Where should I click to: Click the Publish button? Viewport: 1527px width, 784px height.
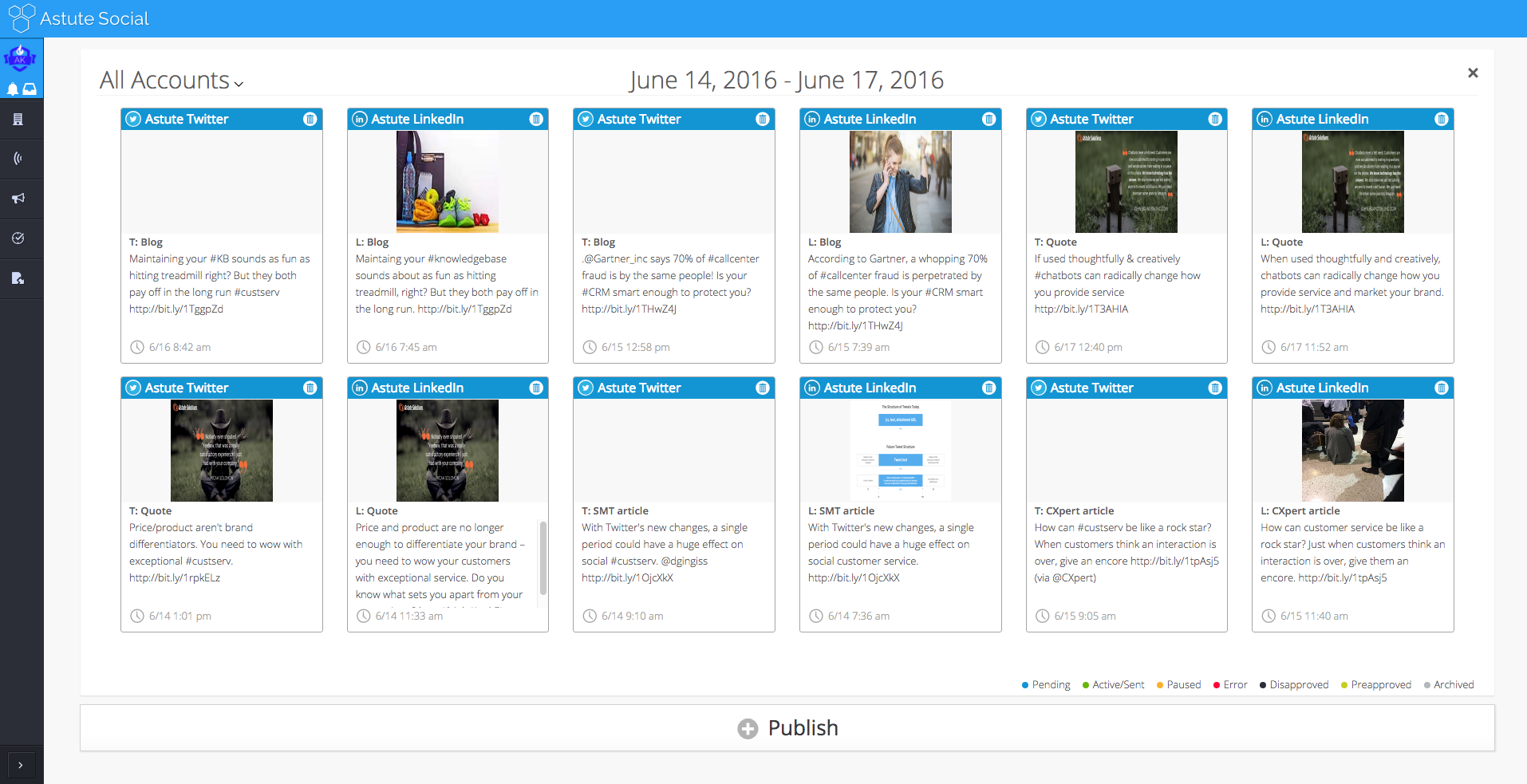pyautogui.click(x=787, y=728)
